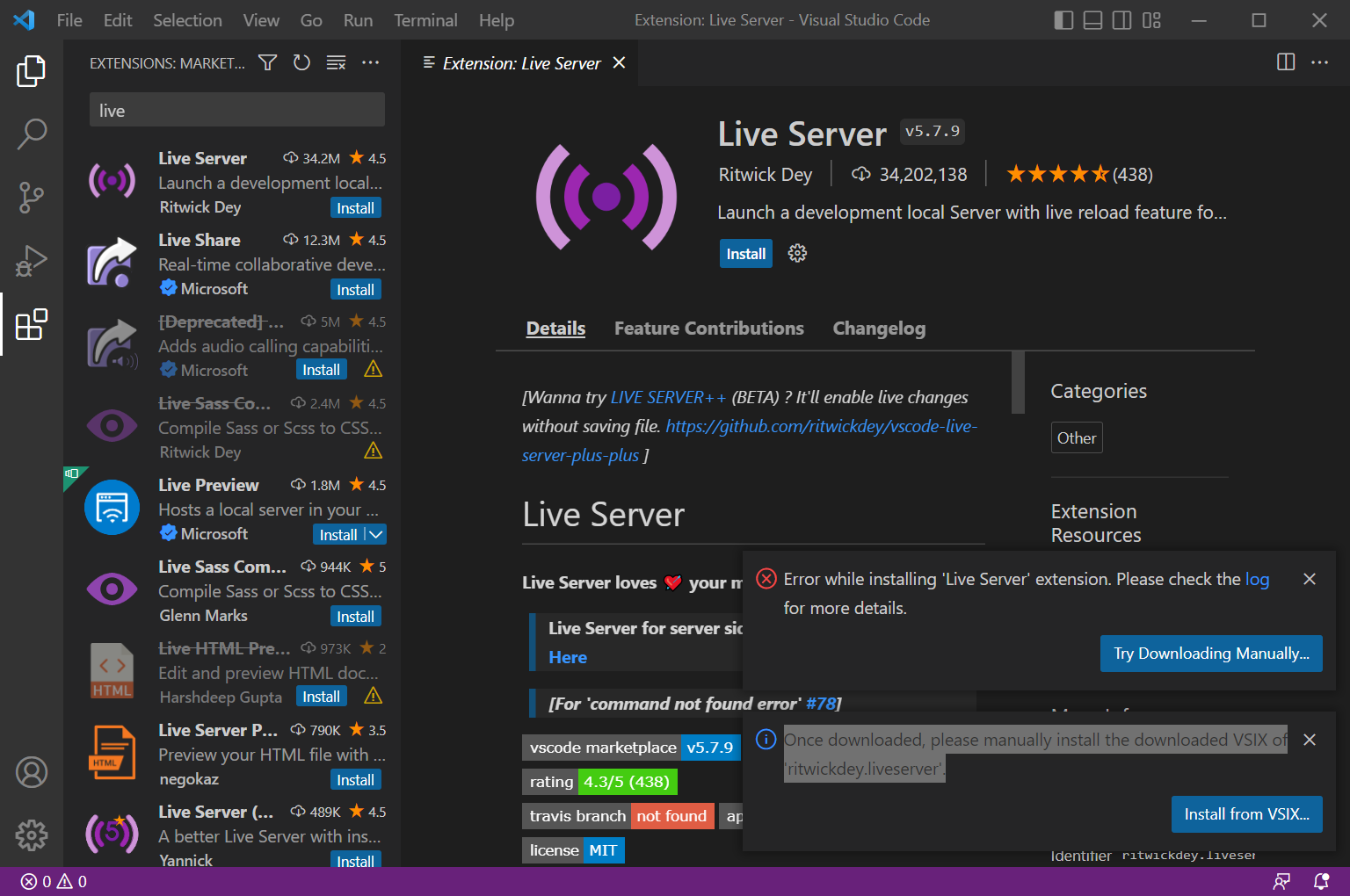Click Install from VSIX button
Image resolution: width=1350 pixels, height=896 pixels.
[x=1246, y=814]
